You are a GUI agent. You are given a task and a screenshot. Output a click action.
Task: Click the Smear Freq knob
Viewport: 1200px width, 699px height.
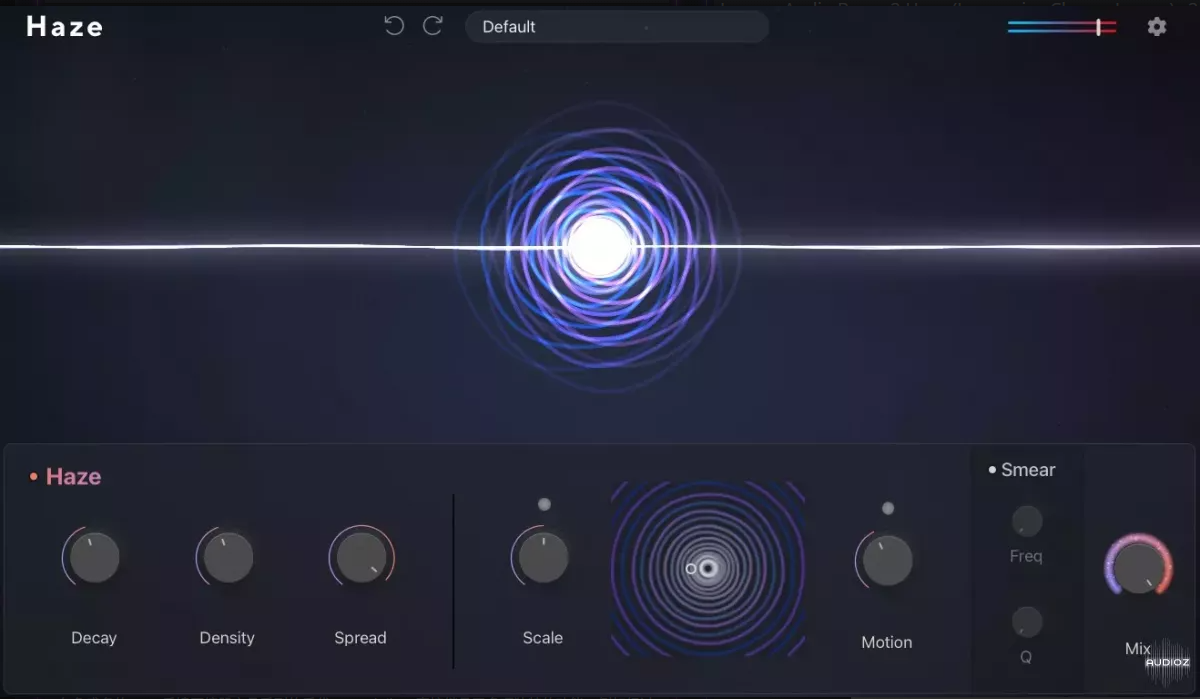click(x=1027, y=521)
